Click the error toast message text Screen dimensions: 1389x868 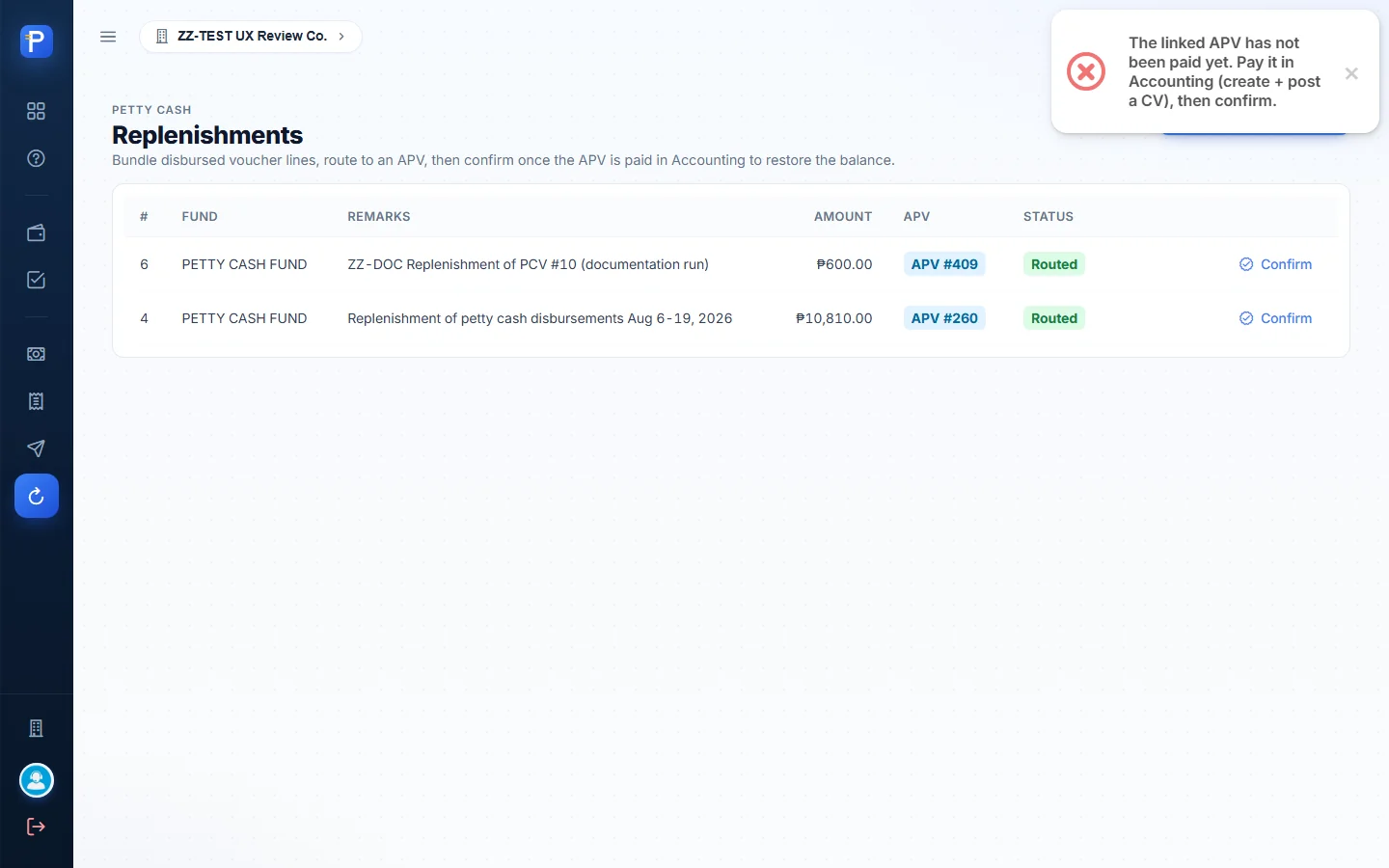[1225, 71]
